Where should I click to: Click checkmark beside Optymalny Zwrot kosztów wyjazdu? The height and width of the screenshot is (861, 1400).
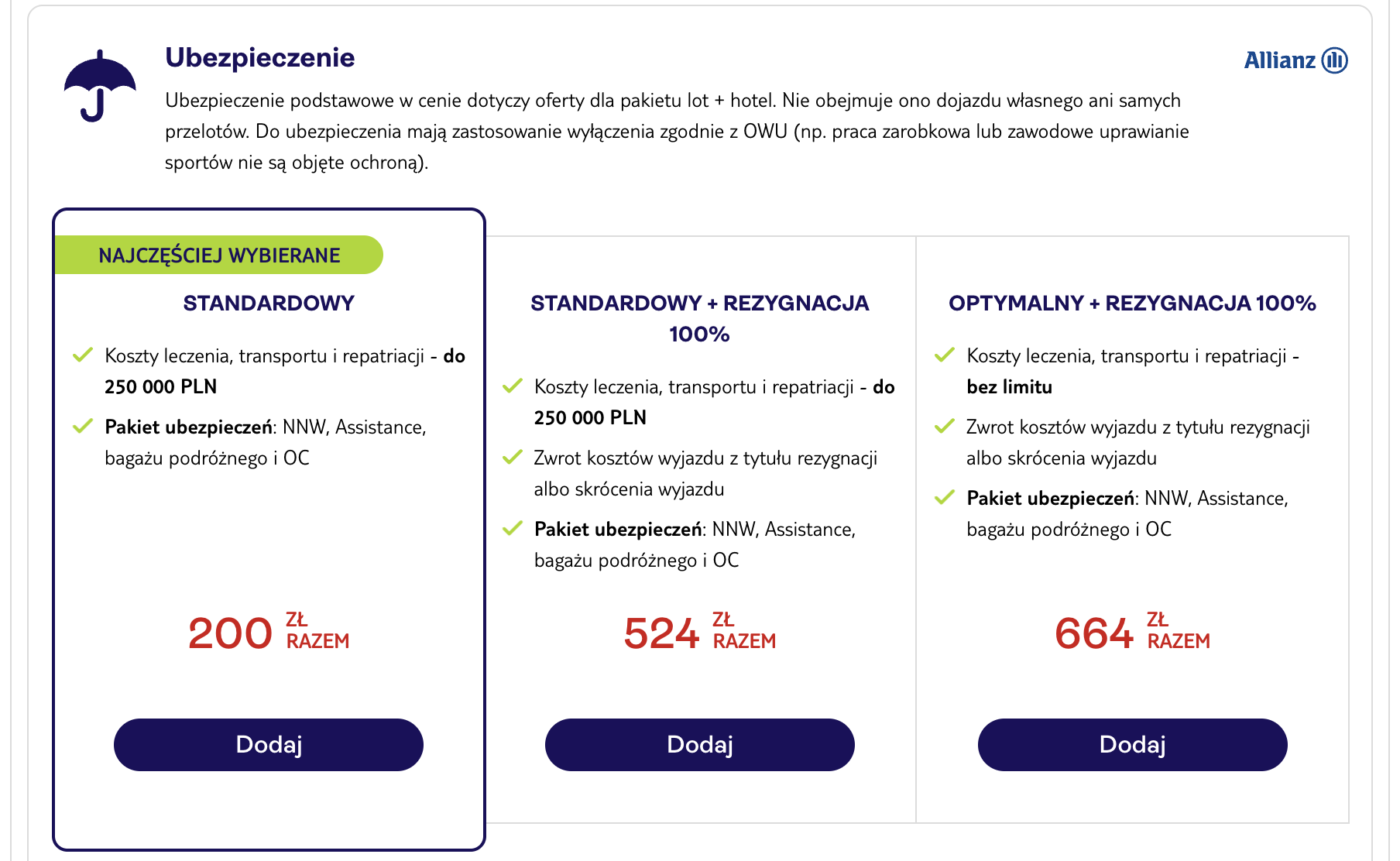[945, 427]
